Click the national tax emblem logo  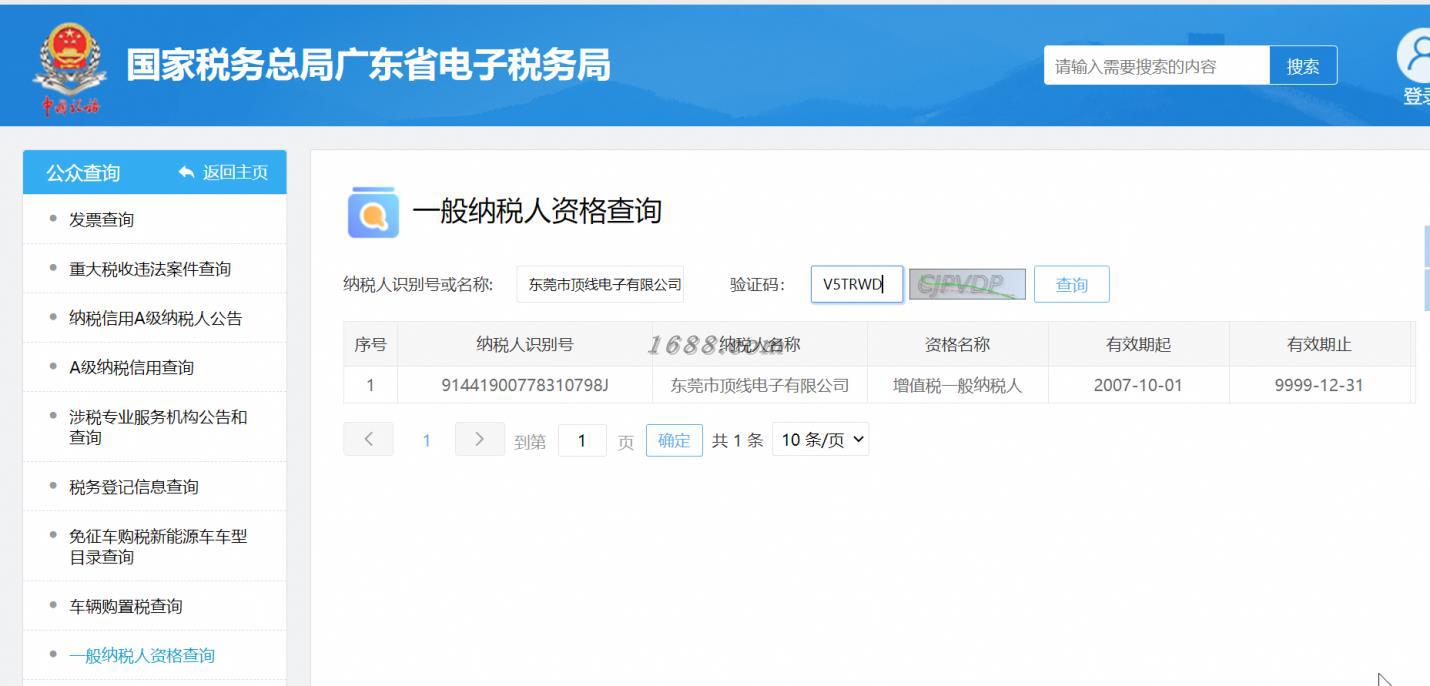[69, 67]
